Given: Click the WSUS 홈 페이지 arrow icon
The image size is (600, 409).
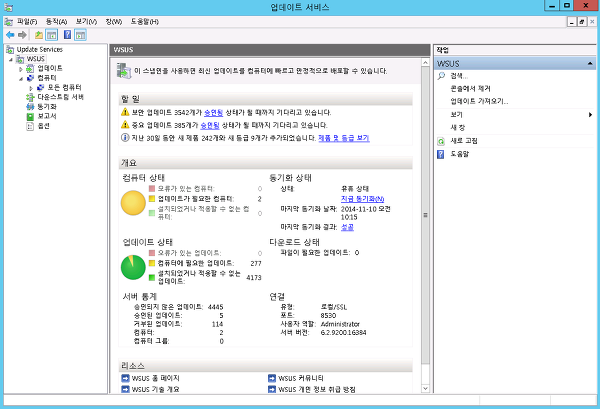Looking at the screenshot, I should click(125, 378).
